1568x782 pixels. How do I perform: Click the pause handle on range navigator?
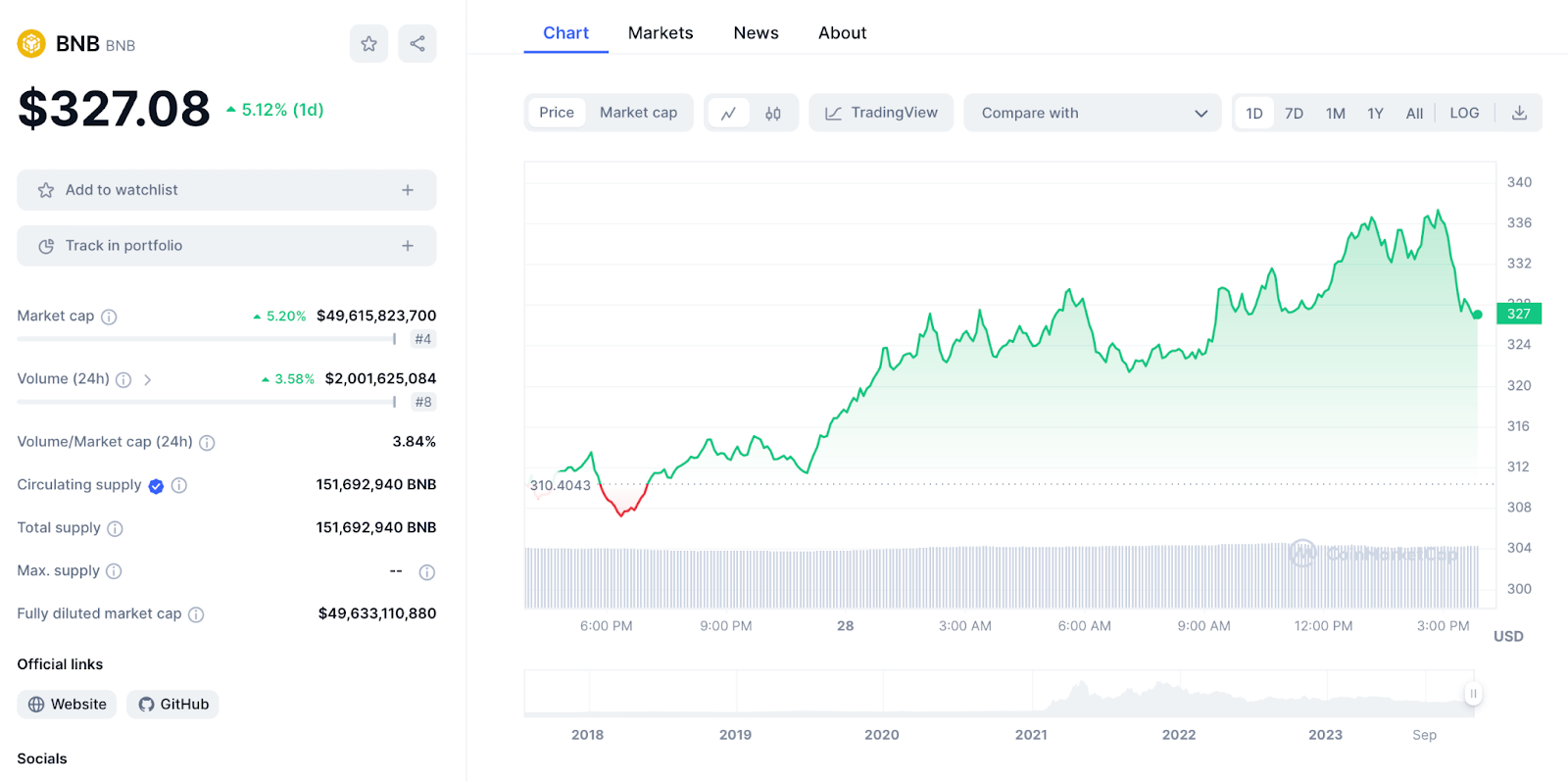(1472, 694)
